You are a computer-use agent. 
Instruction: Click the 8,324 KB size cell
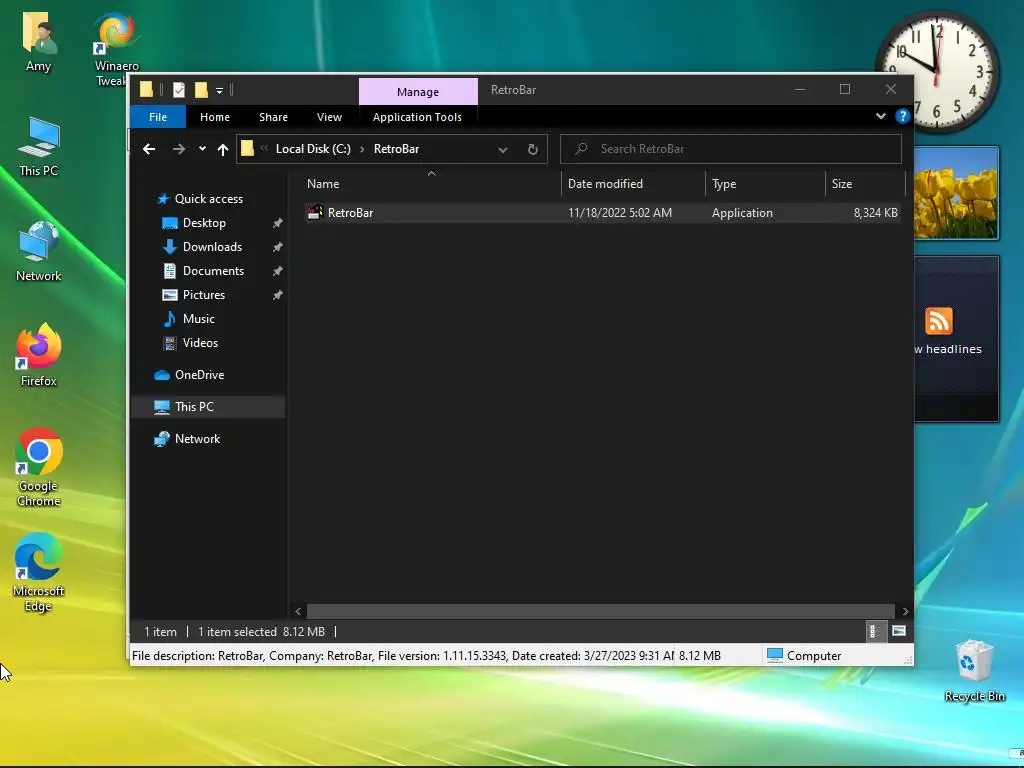tap(875, 213)
